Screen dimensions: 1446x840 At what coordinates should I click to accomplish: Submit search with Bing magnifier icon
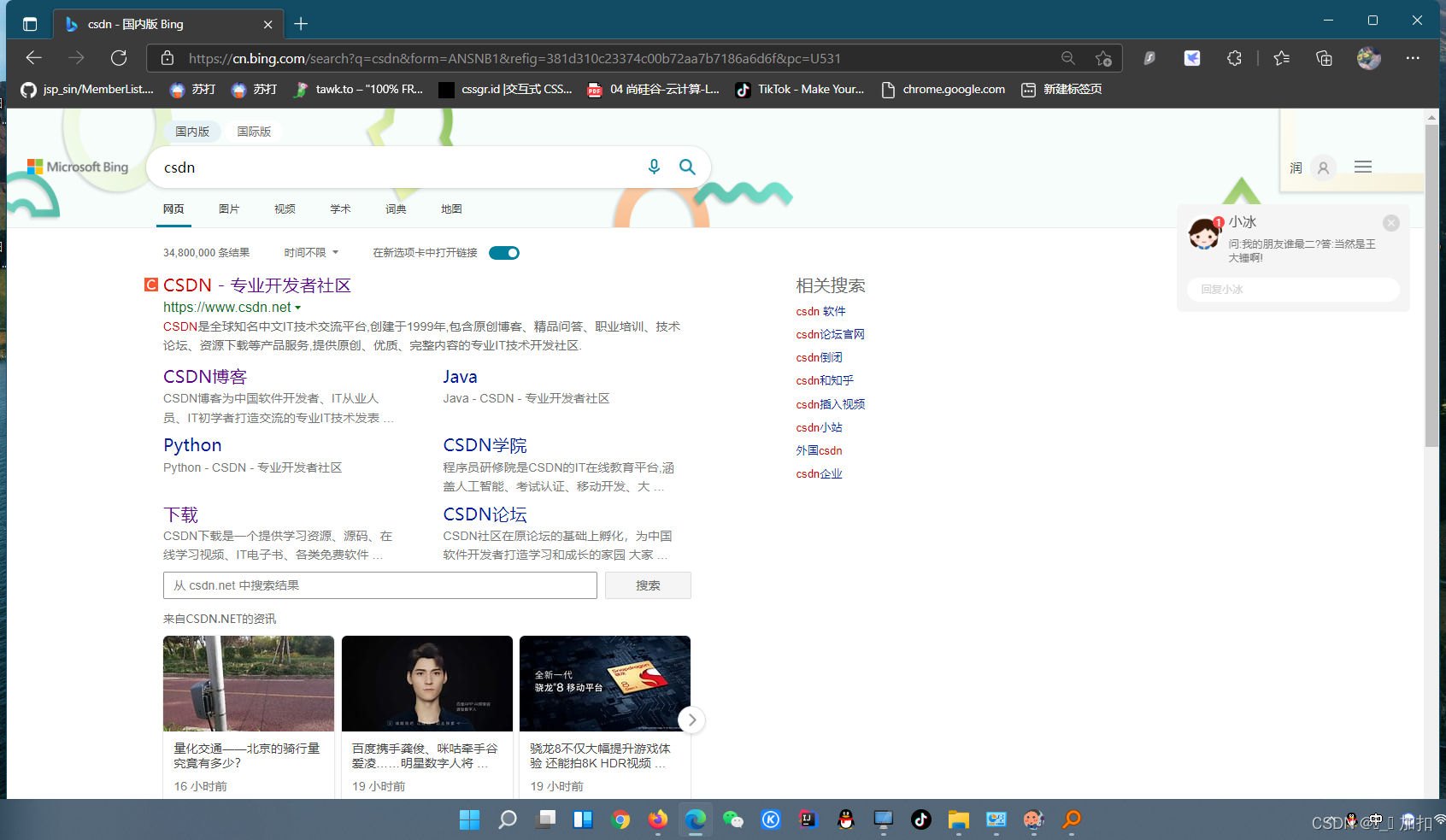[687, 167]
